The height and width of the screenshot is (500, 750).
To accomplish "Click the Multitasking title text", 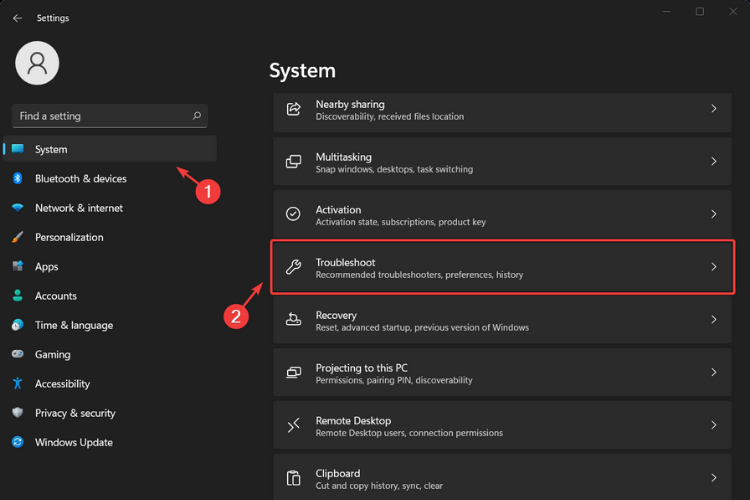I will pos(343,157).
